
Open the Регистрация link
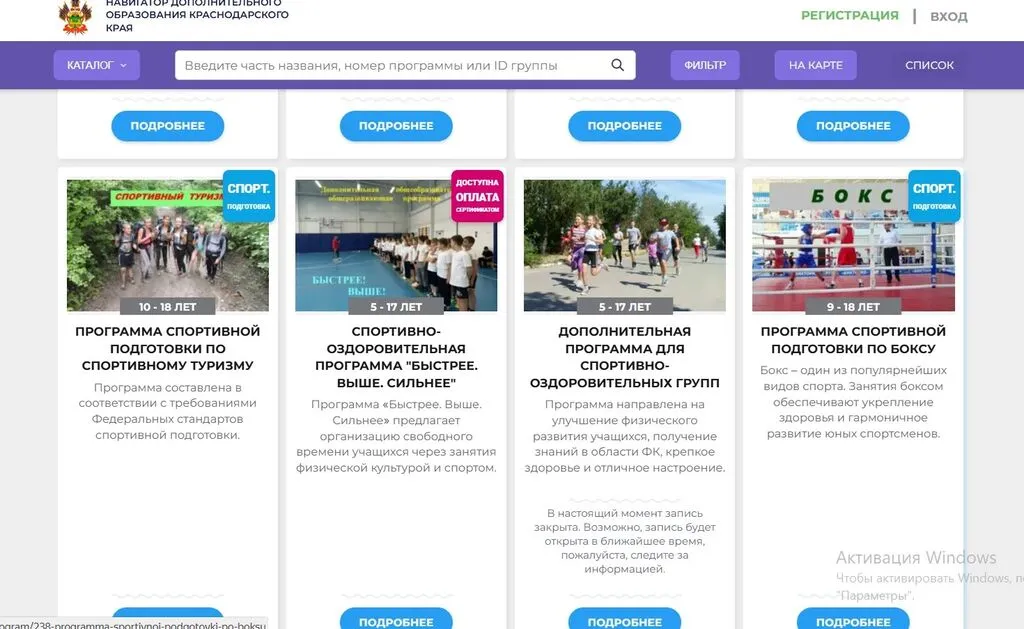(x=850, y=15)
